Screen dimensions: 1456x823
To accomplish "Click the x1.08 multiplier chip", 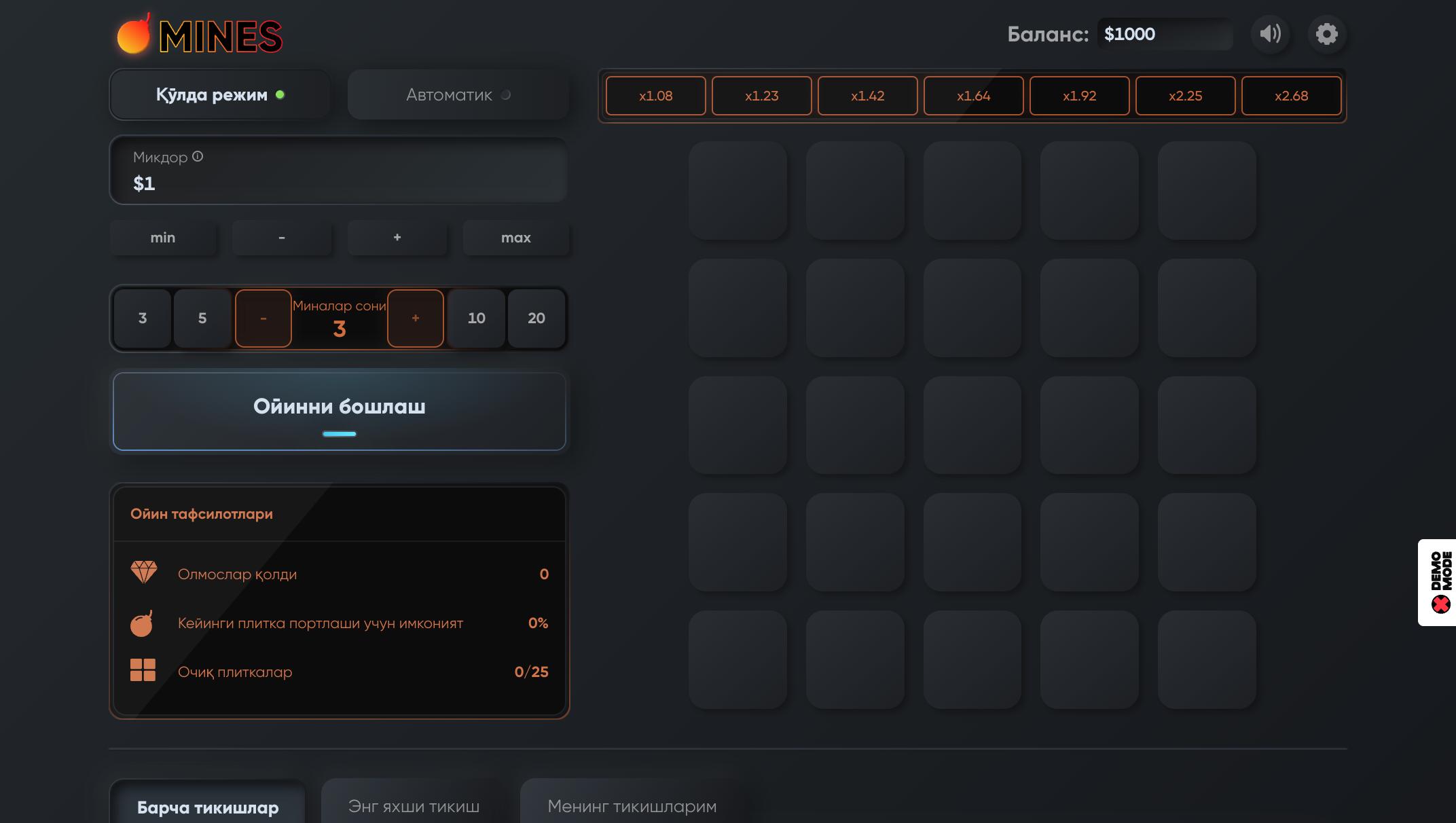I will (656, 96).
